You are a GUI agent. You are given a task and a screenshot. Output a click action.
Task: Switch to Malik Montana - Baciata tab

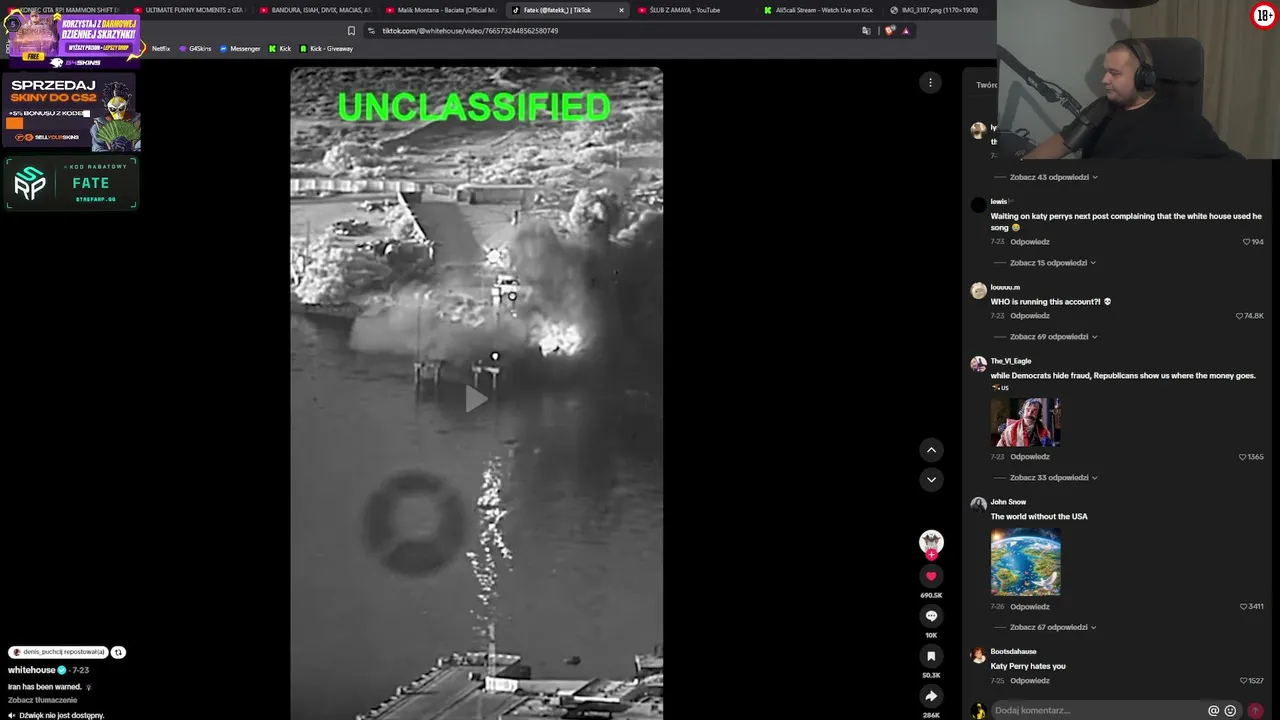tap(440, 10)
